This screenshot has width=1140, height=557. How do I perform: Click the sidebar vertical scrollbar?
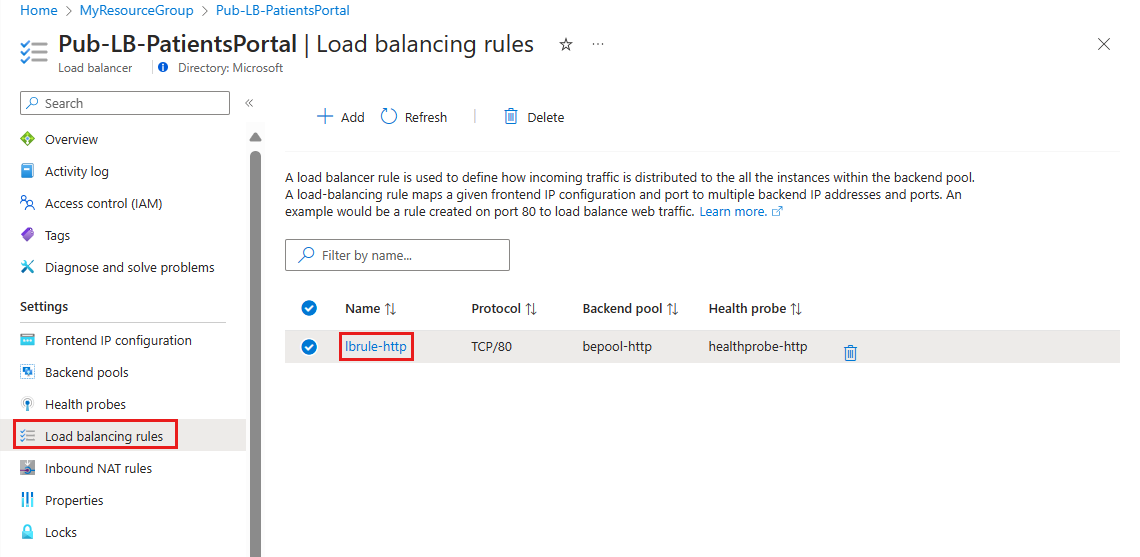pos(255,353)
